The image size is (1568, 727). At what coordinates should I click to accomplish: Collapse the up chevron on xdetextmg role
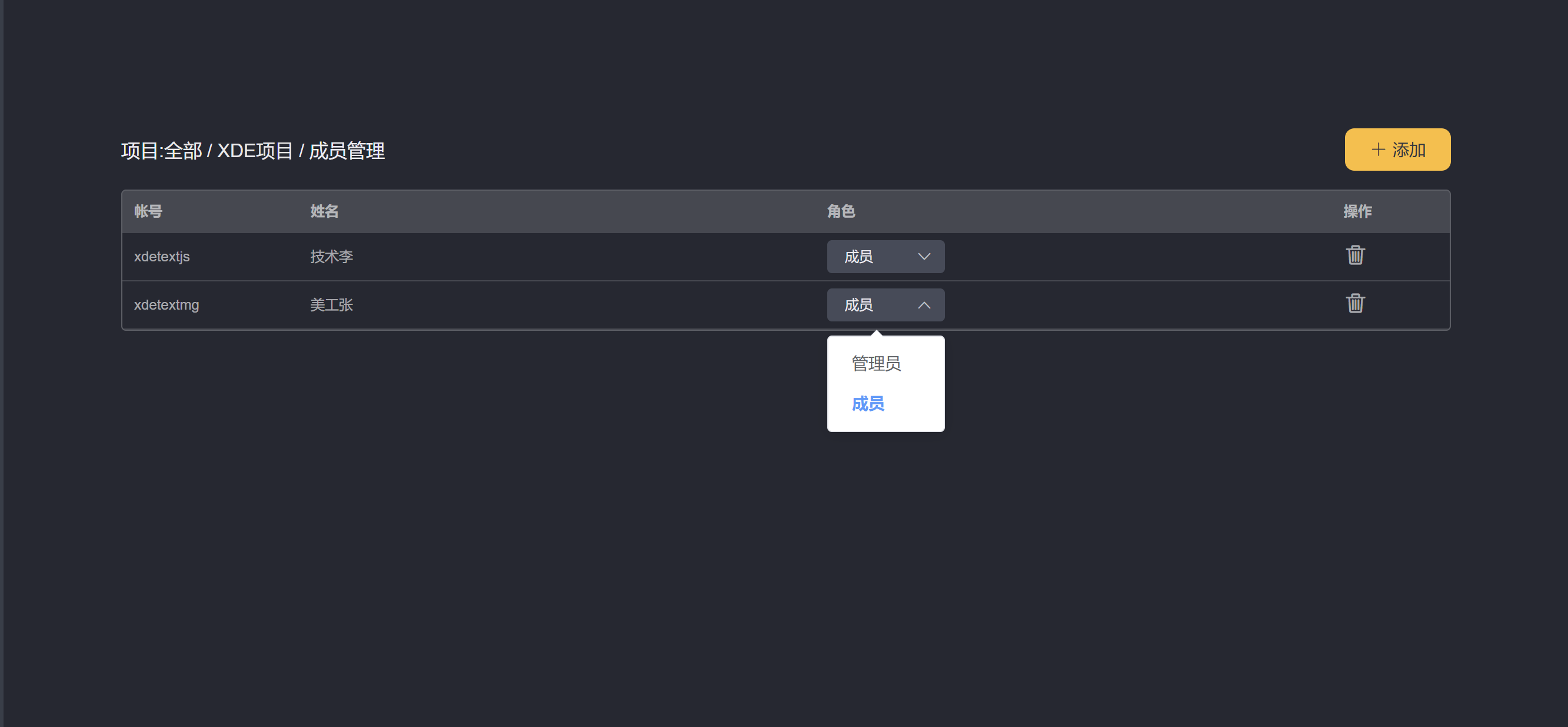tap(924, 305)
